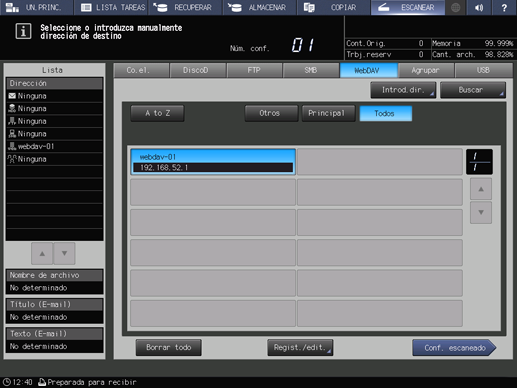Click the Preparada para recibir status icon

coord(42,382)
